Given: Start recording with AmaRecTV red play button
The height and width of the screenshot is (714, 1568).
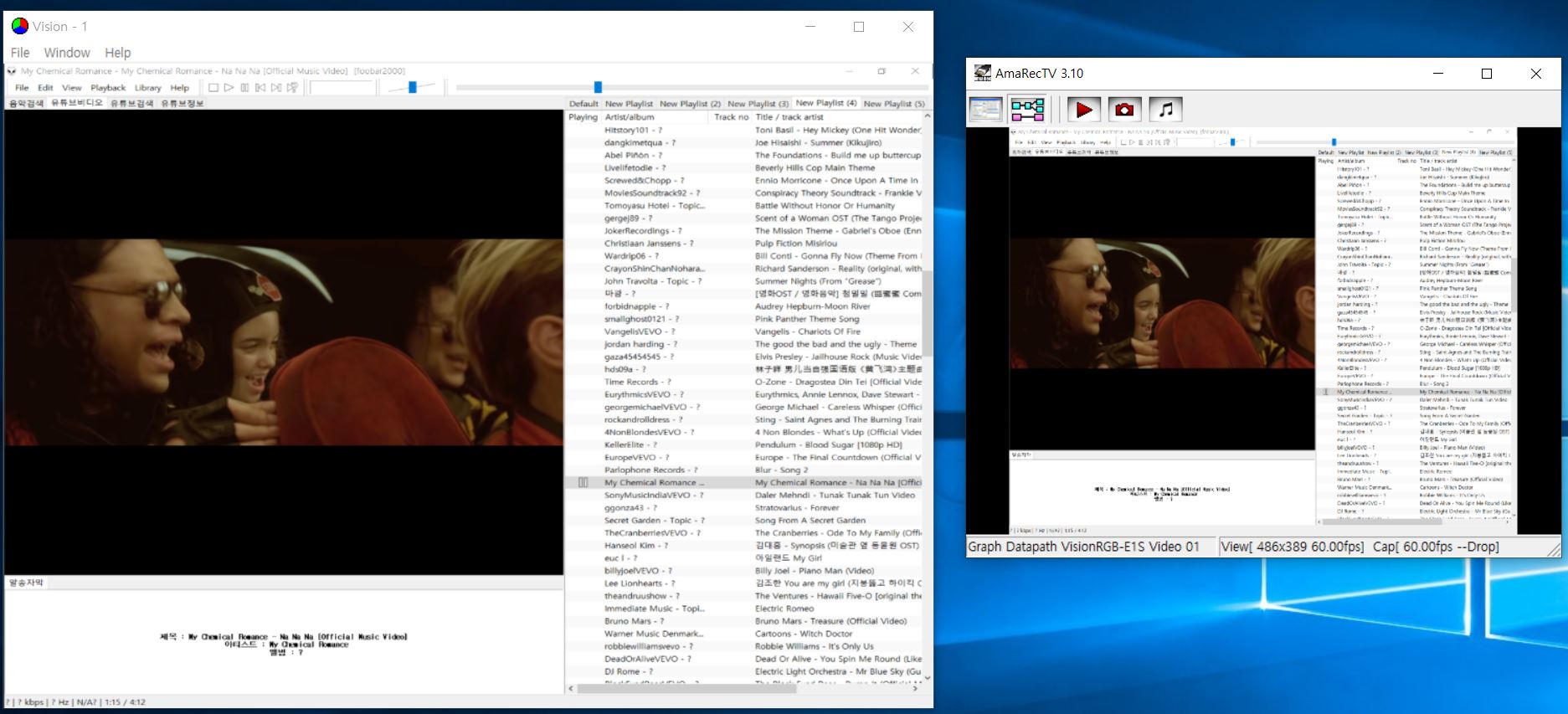Looking at the screenshot, I should point(1083,109).
